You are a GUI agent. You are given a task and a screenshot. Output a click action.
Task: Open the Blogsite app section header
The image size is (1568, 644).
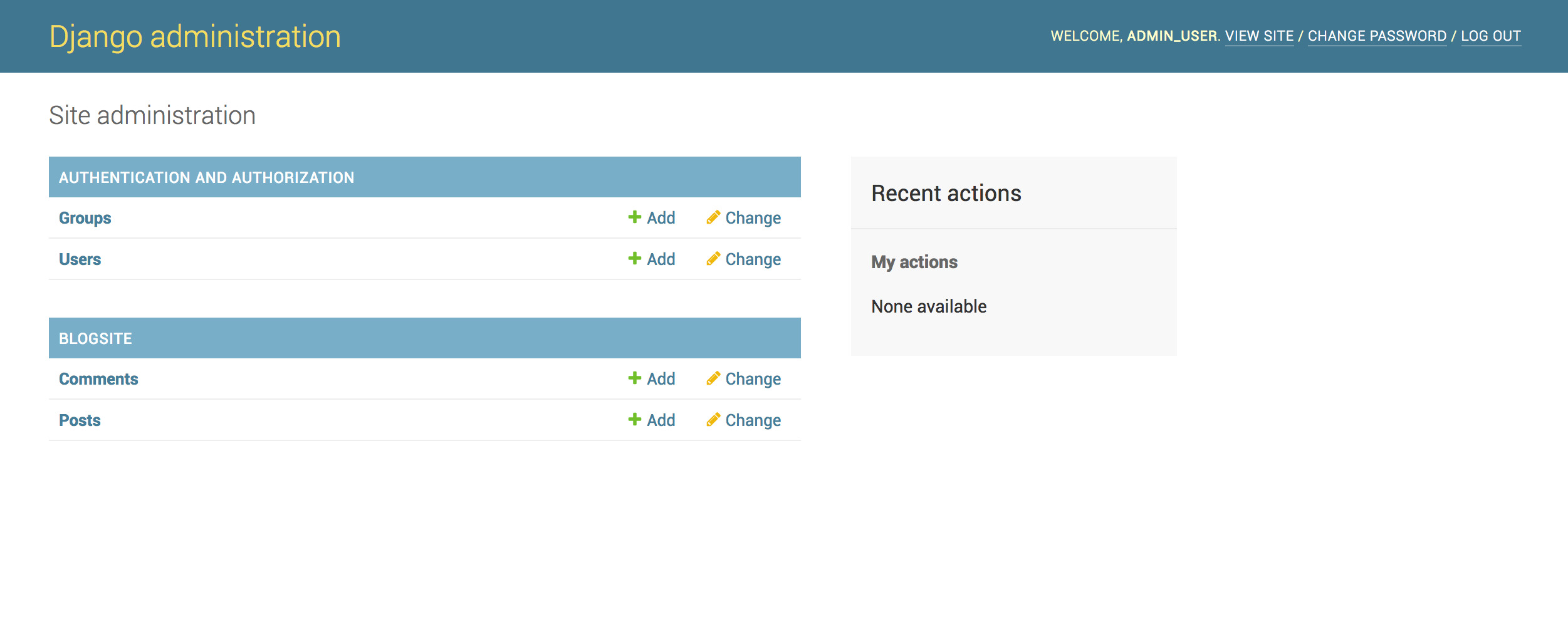coord(95,339)
